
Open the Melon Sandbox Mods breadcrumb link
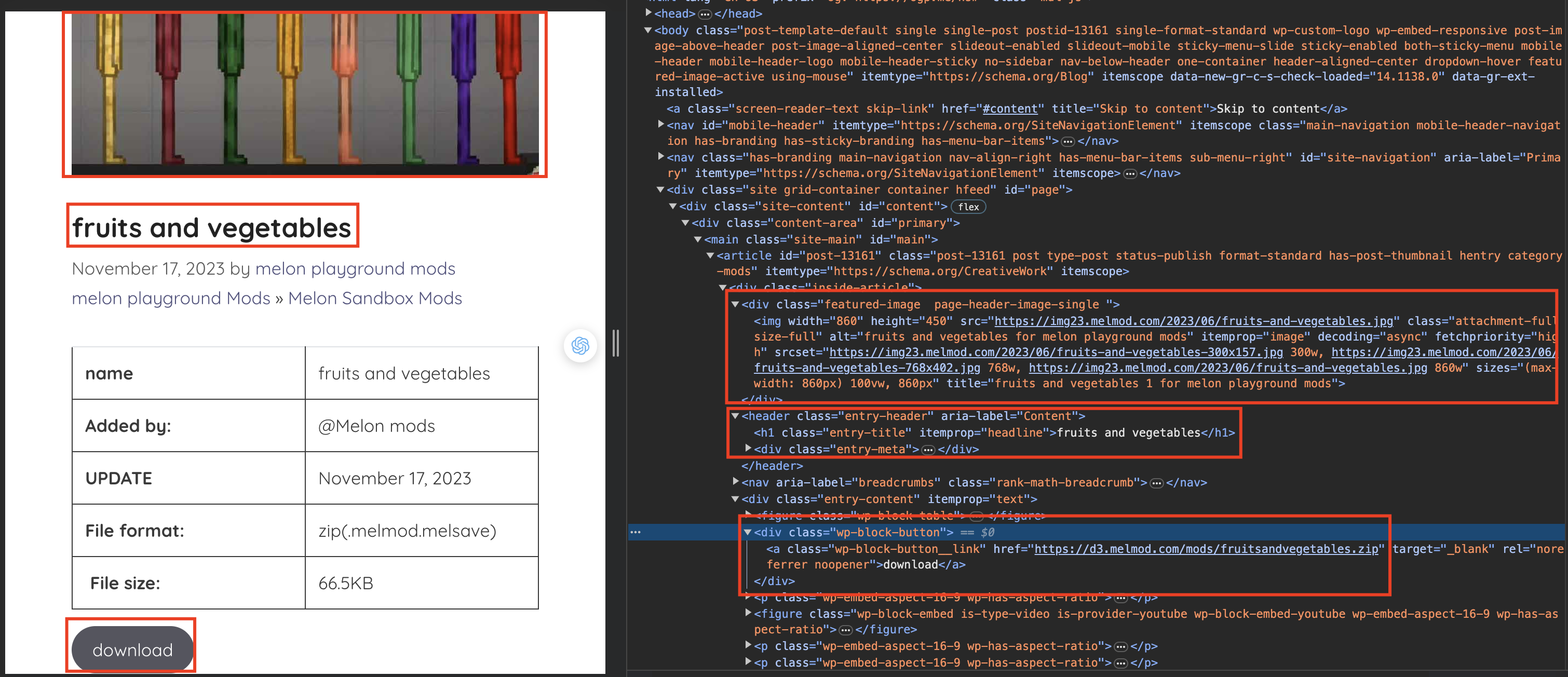tap(375, 299)
